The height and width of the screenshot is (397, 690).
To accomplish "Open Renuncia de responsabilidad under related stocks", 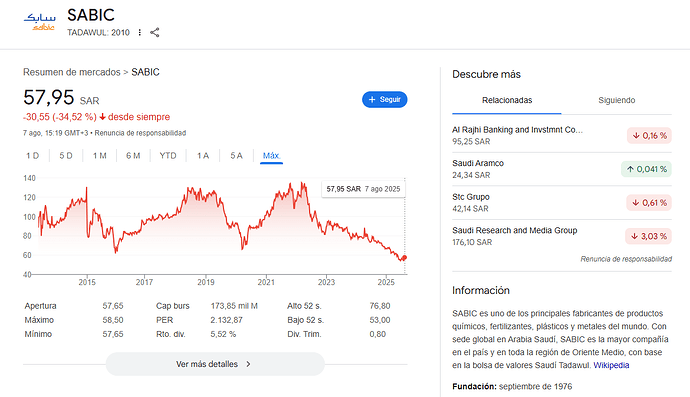I will tap(626, 259).
